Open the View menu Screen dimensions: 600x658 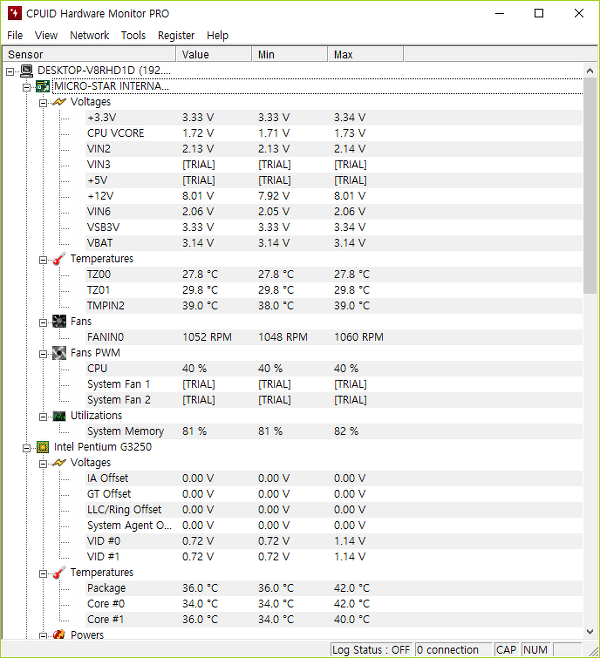pos(46,35)
